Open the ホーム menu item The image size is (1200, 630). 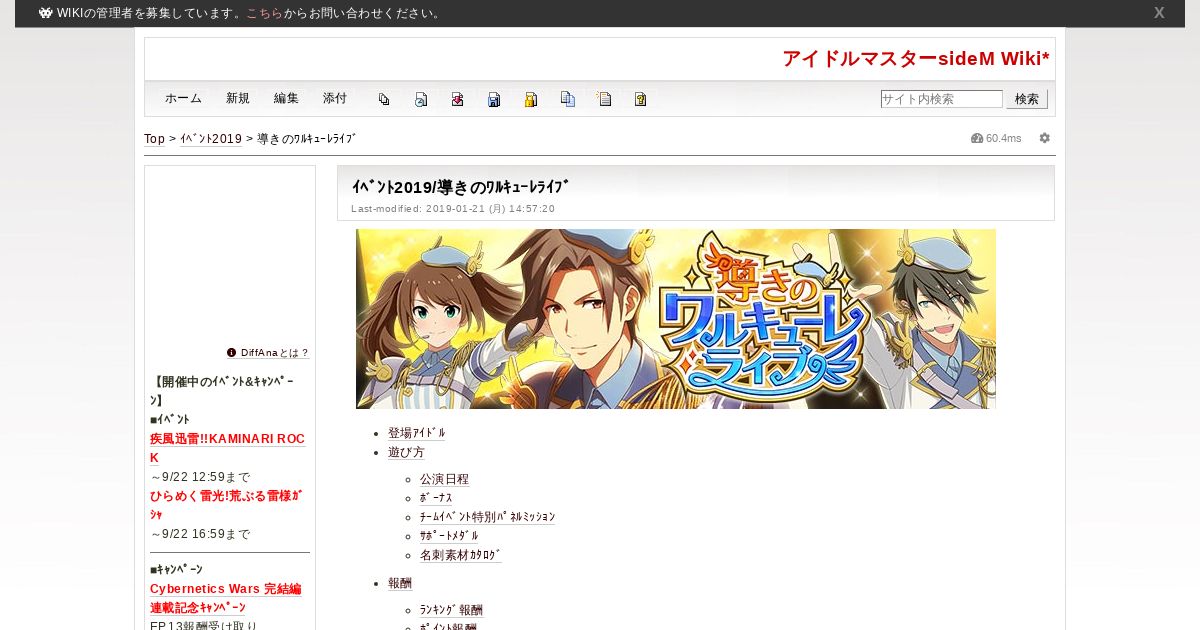(183, 98)
